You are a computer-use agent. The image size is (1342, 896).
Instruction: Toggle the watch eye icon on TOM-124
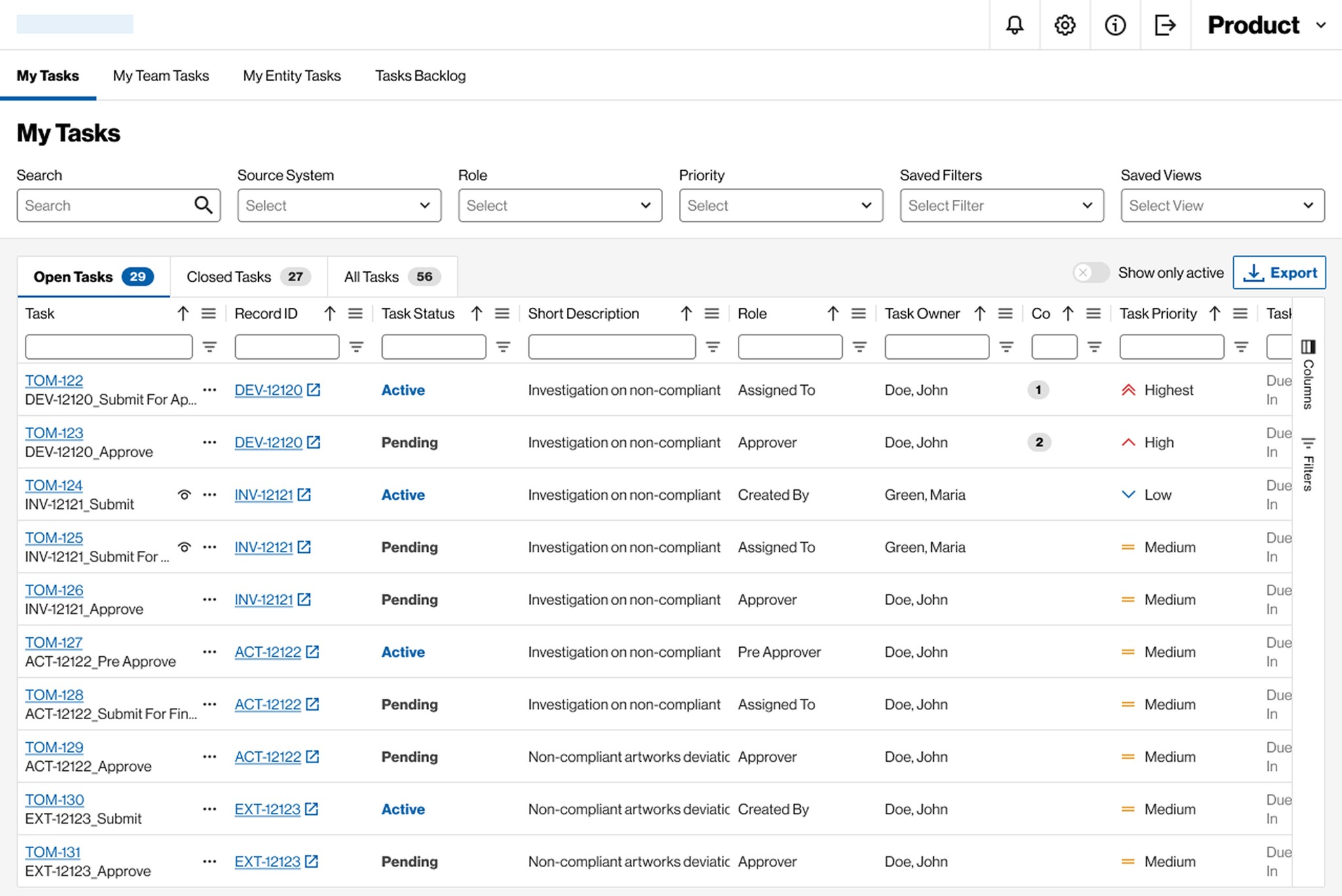click(185, 495)
